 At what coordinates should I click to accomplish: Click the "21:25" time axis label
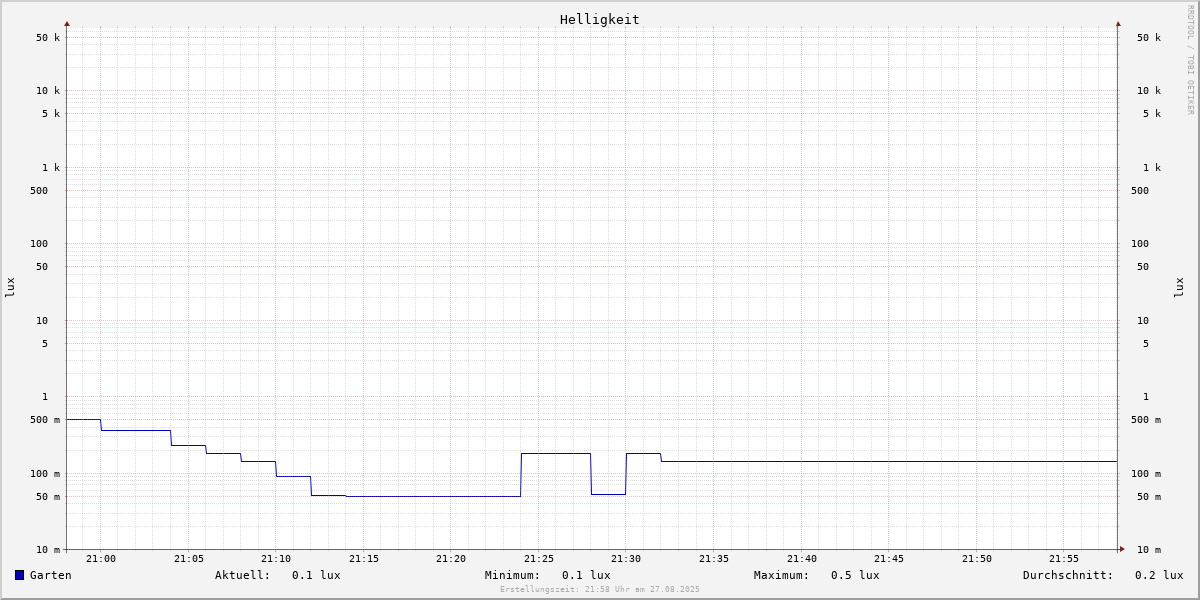coord(539,559)
